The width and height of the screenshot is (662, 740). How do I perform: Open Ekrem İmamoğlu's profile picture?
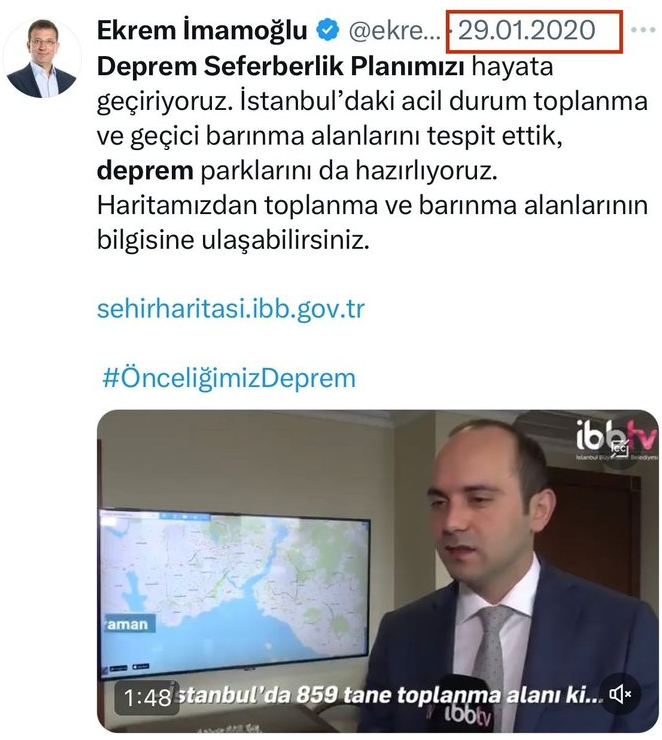point(42,59)
